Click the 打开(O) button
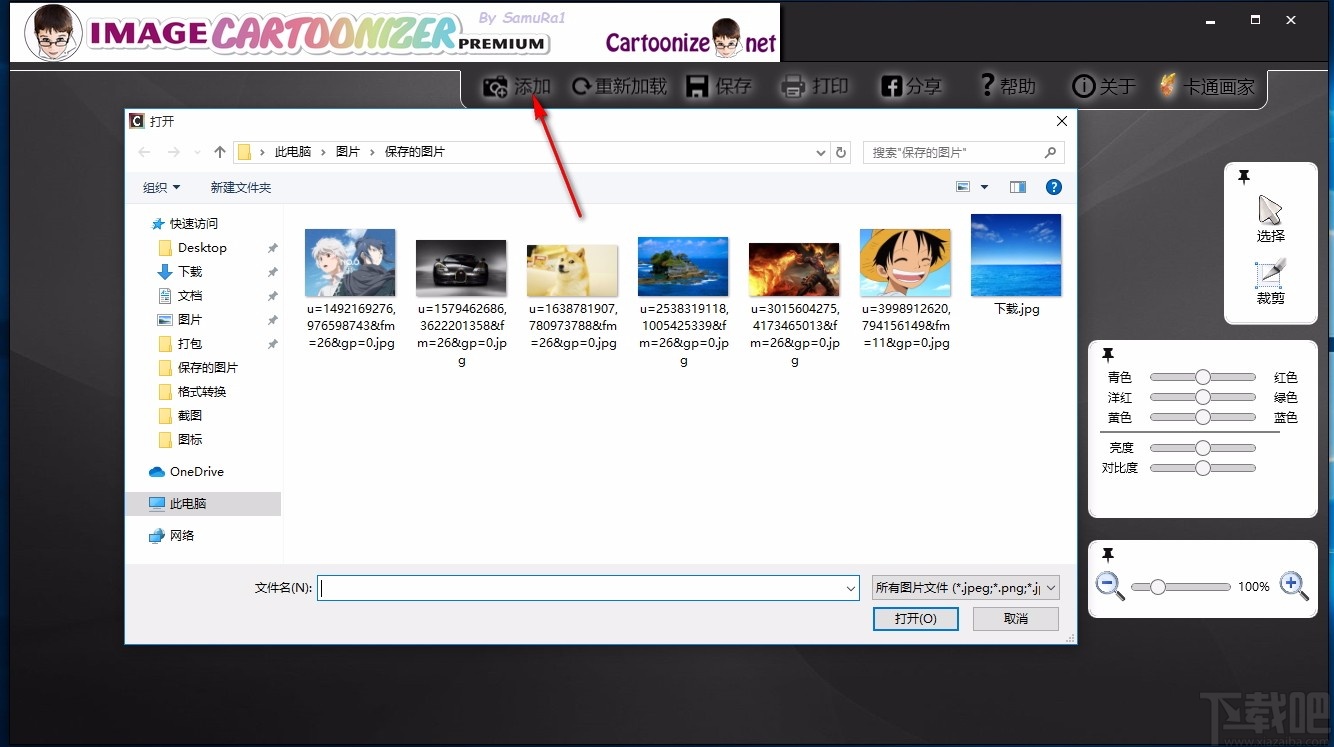Screen dimensions: 1334x747 tap(915, 619)
